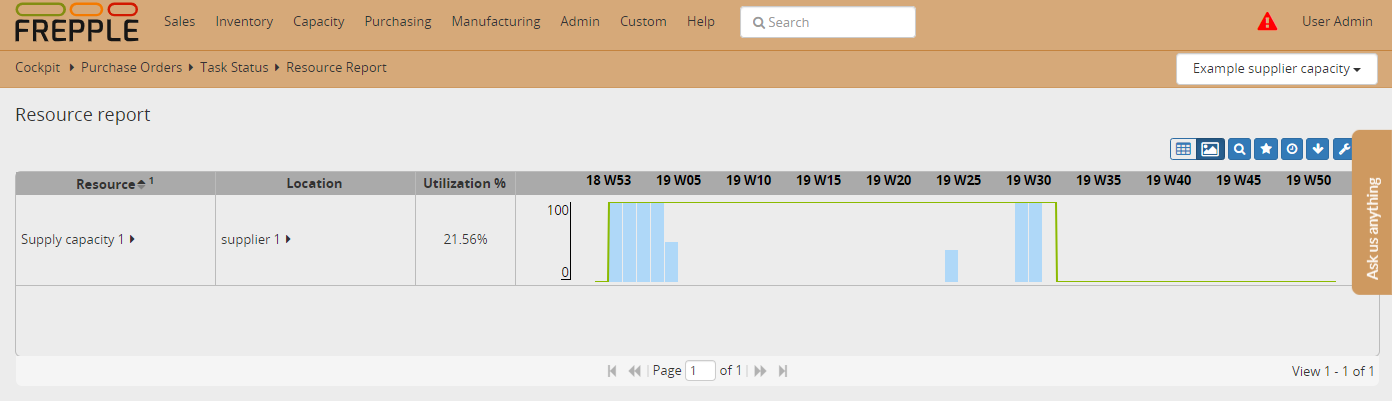Click the 19 W40 time bucket header
Screen dimensions: 1392x401
(1168, 181)
